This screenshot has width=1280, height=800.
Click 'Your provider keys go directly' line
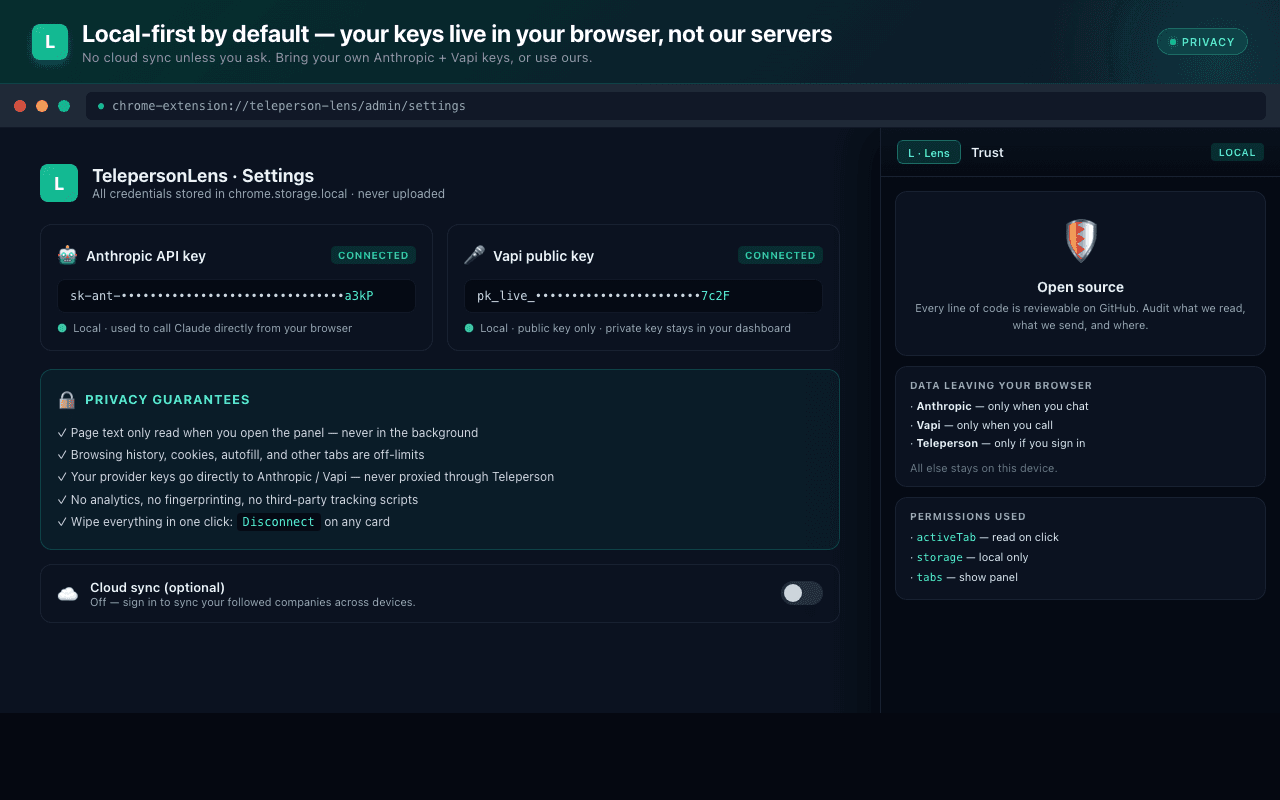tap(306, 477)
